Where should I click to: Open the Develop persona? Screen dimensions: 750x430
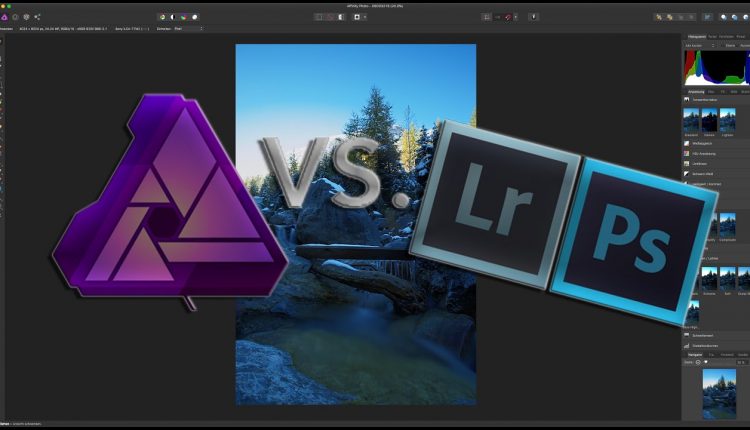point(26,17)
